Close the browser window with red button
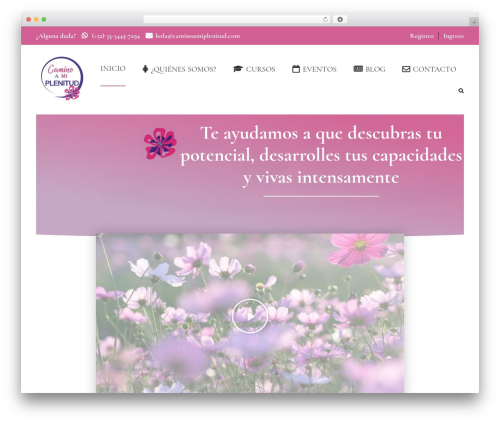The width and height of the screenshot is (500, 423). (x=29, y=19)
